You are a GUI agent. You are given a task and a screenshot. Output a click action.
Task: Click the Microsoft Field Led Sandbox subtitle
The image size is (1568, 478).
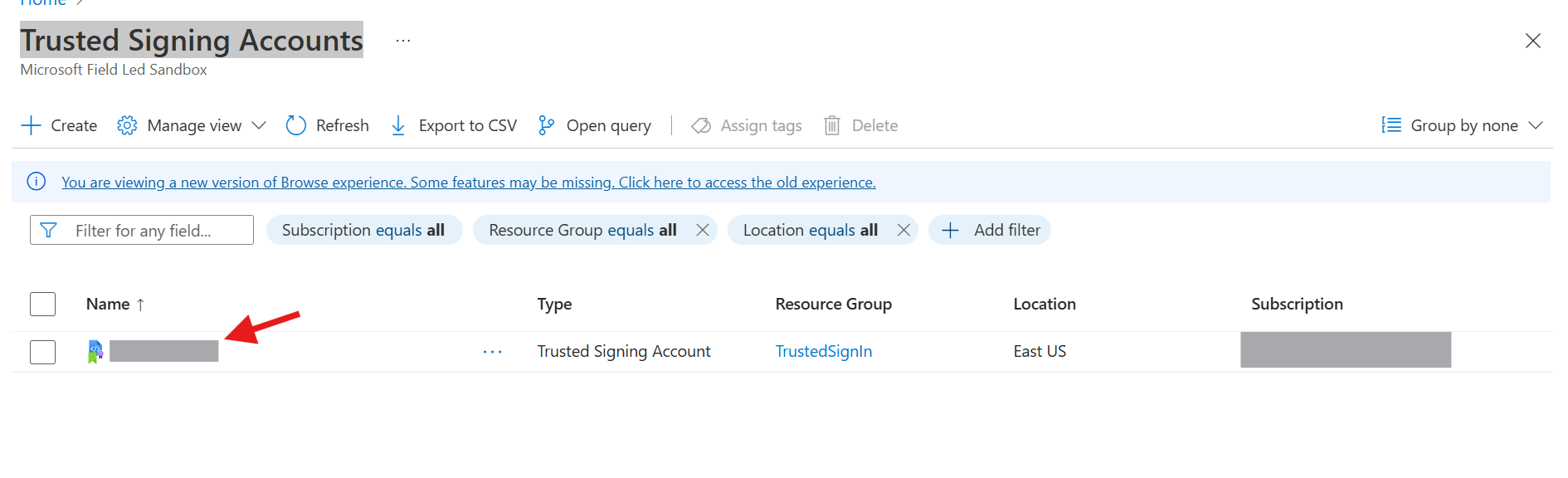click(x=114, y=70)
